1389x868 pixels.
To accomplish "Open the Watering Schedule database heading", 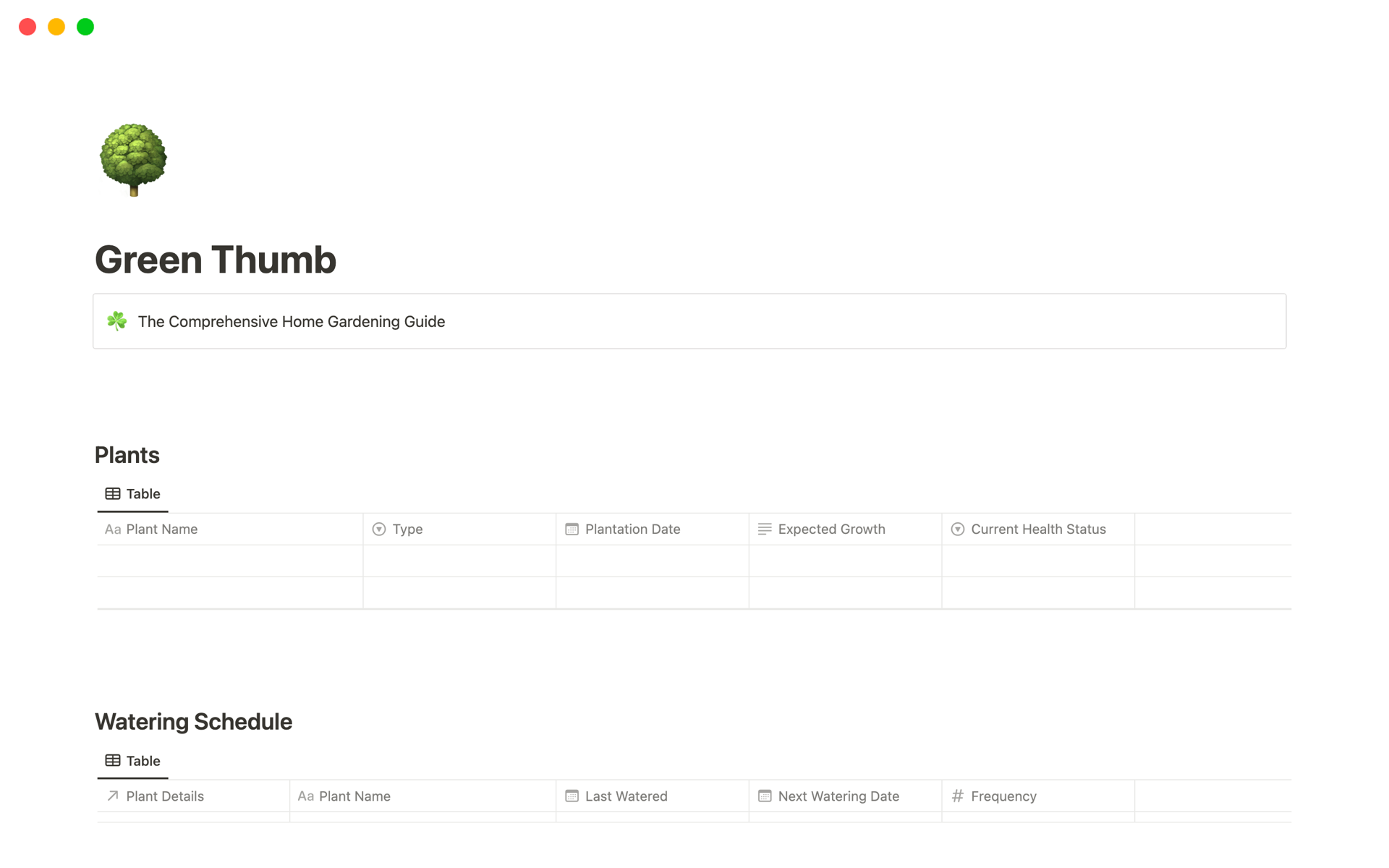I will click(x=193, y=722).
